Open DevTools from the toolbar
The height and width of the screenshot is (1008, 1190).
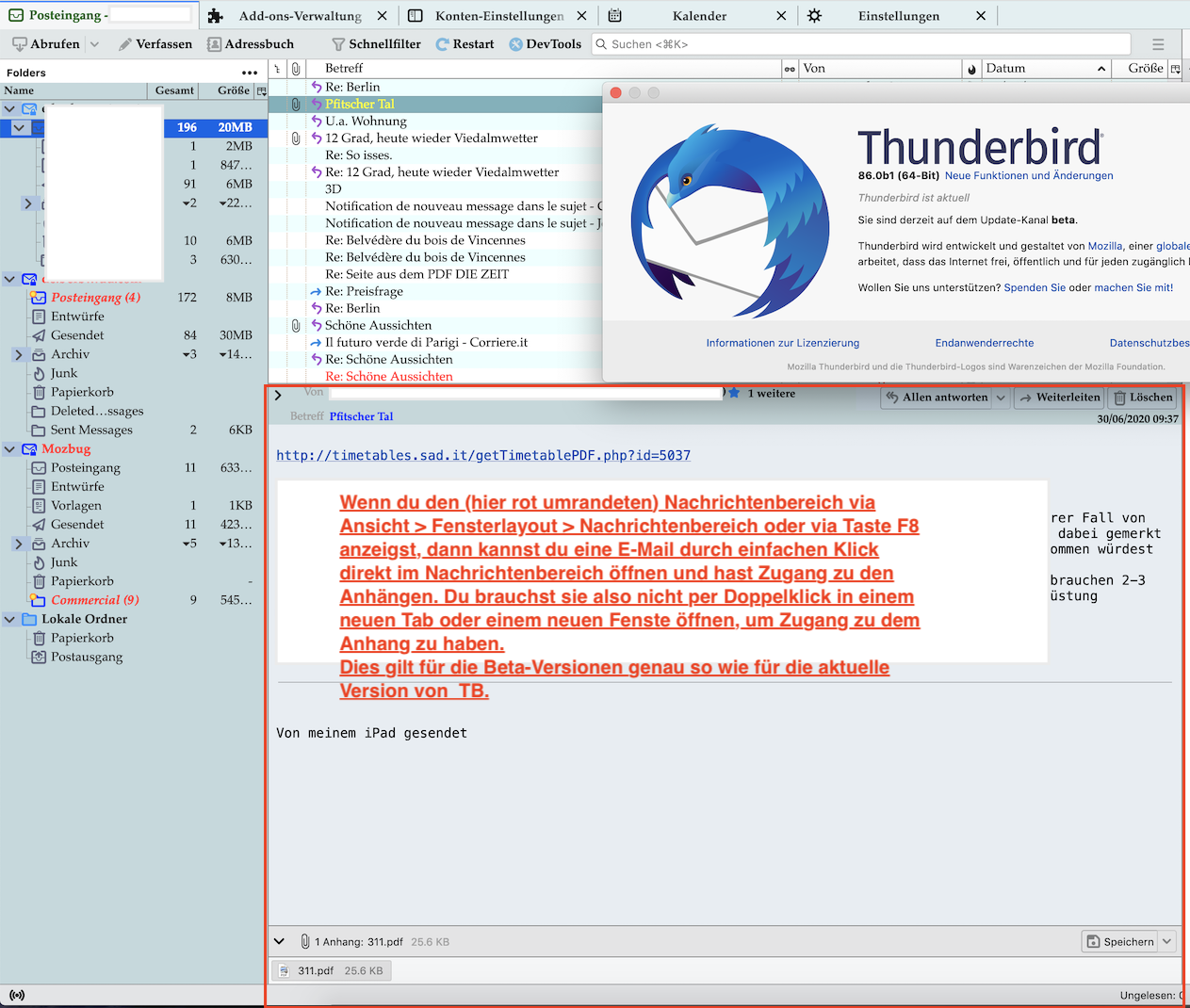pos(546,44)
